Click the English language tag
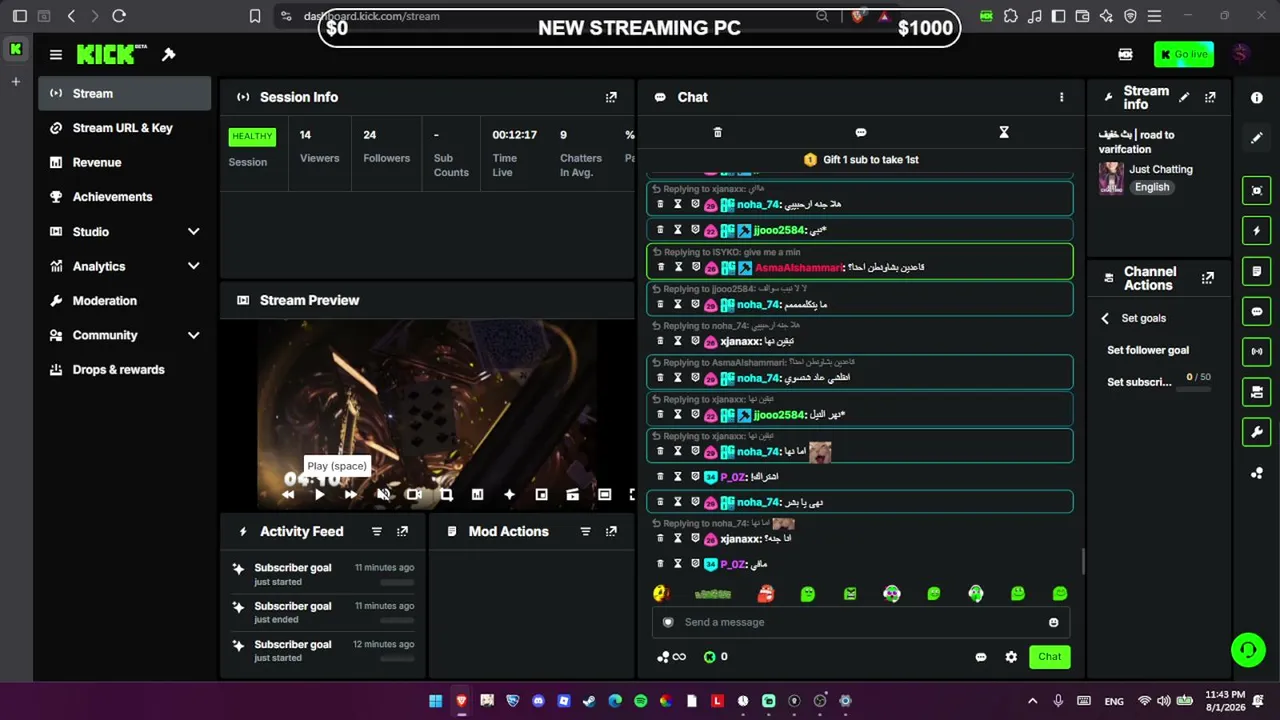This screenshot has width=1280, height=720. pyautogui.click(x=1152, y=187)
